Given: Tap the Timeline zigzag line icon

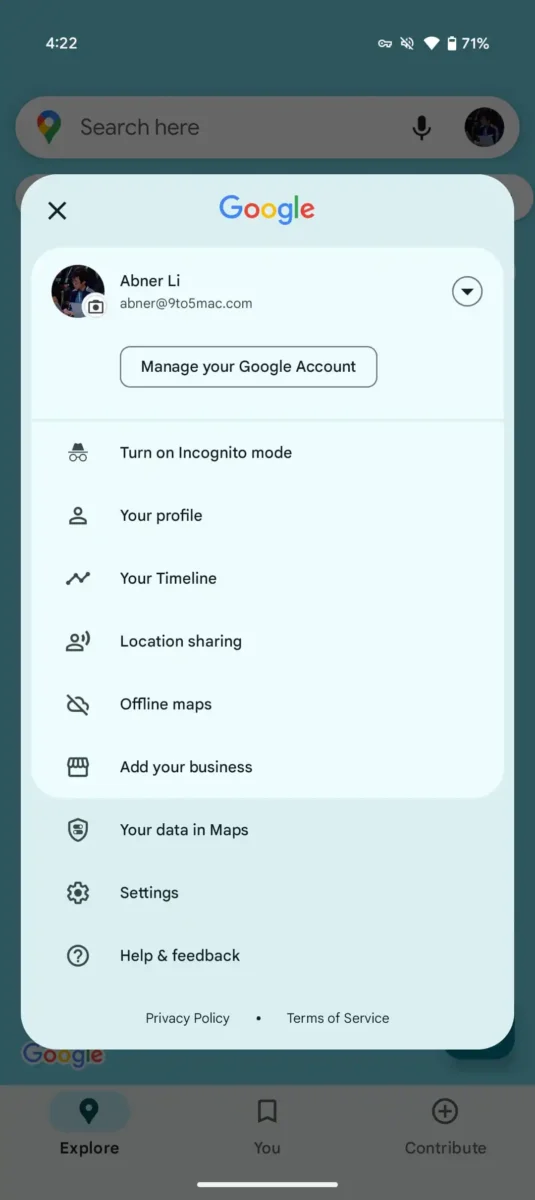Looking at the screenshot, I should click(78, 578).
